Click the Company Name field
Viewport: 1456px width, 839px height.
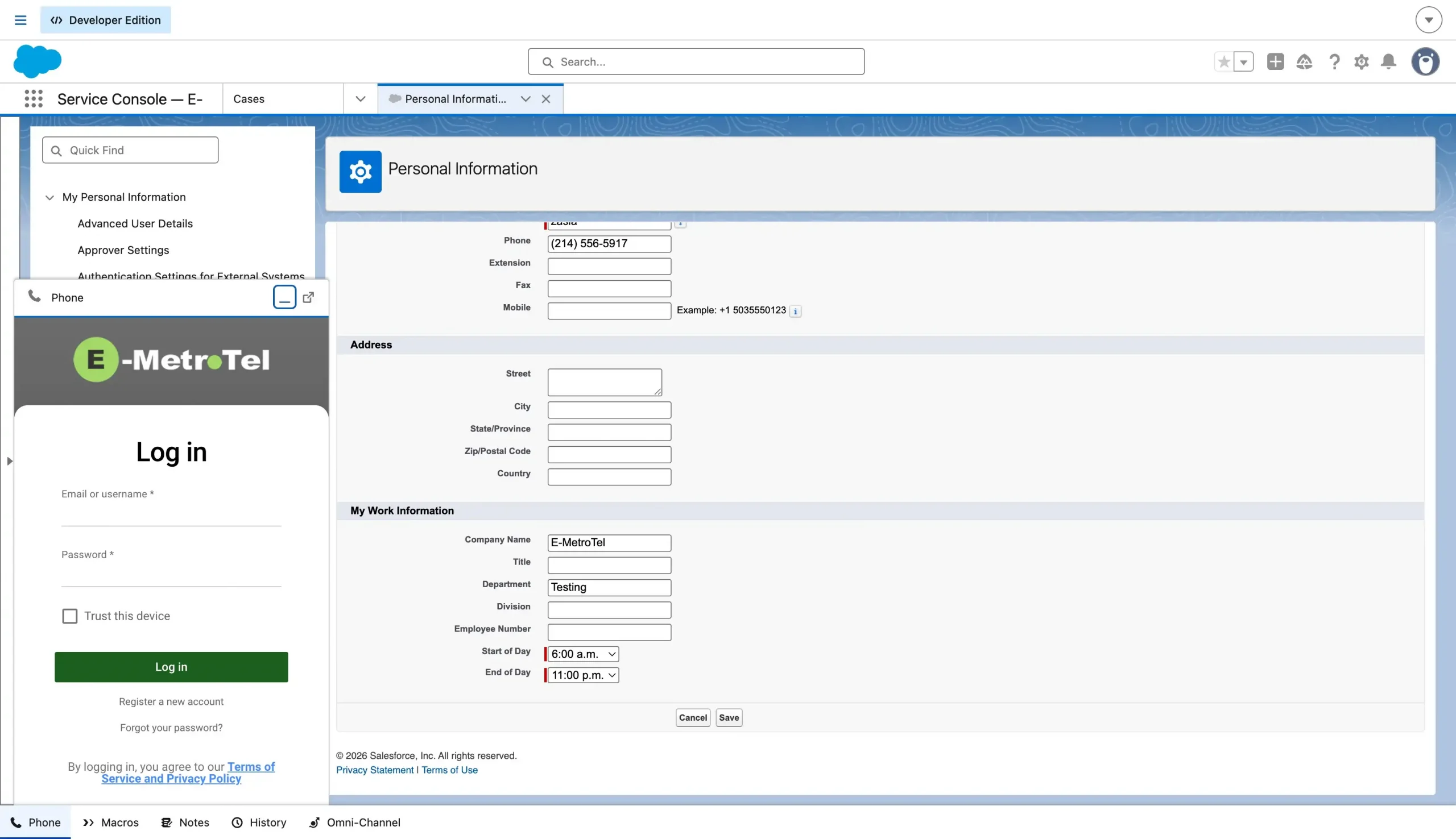(609, 543)
